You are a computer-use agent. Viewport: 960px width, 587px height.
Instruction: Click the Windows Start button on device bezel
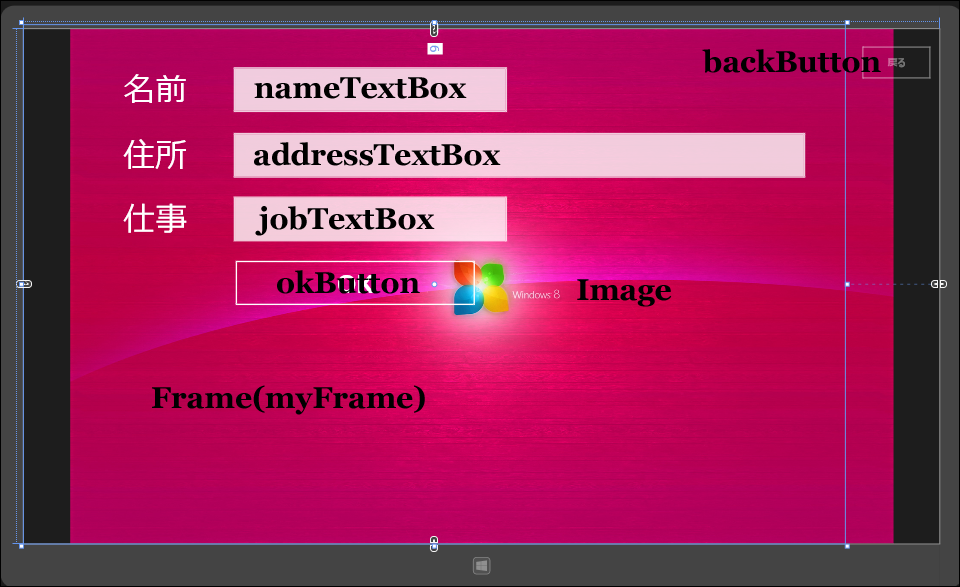point(481,566)
